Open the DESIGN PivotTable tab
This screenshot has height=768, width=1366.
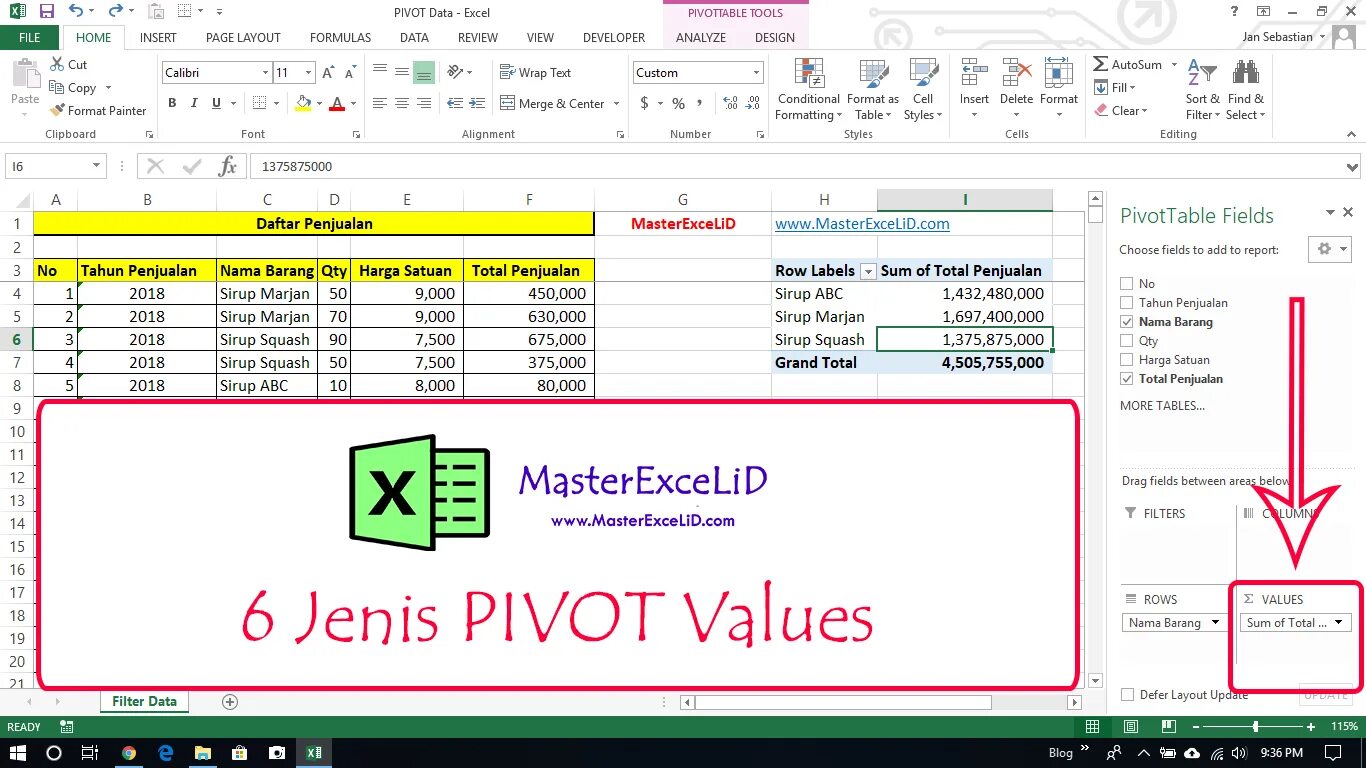775,38
